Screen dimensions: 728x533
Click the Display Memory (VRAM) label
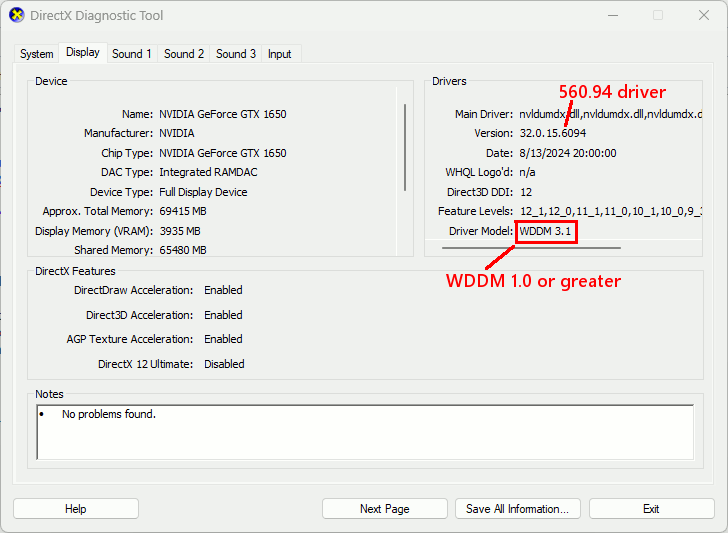[94, 231]
